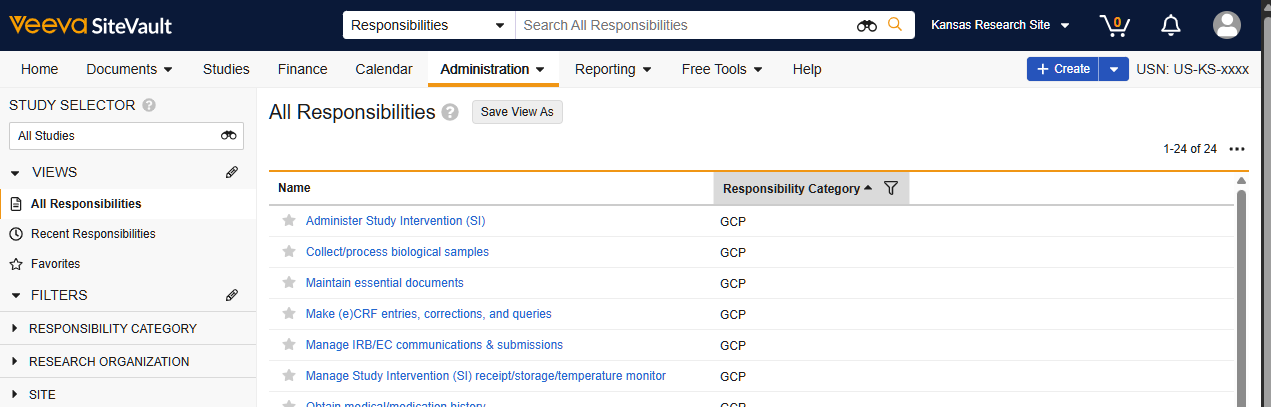Toggle star for Collect/process biological samples
This screenshot has height=407, width=1271.
289,252
